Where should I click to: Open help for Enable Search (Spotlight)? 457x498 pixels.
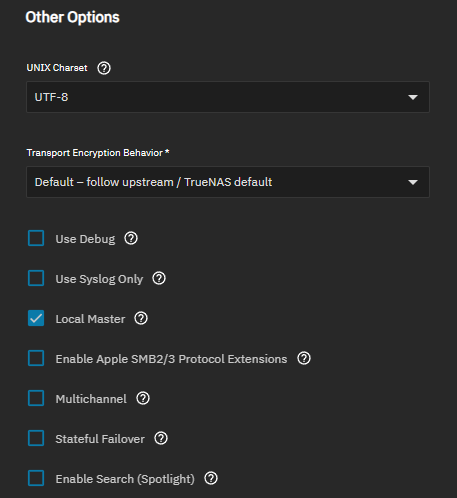click(x=211, y=478)
